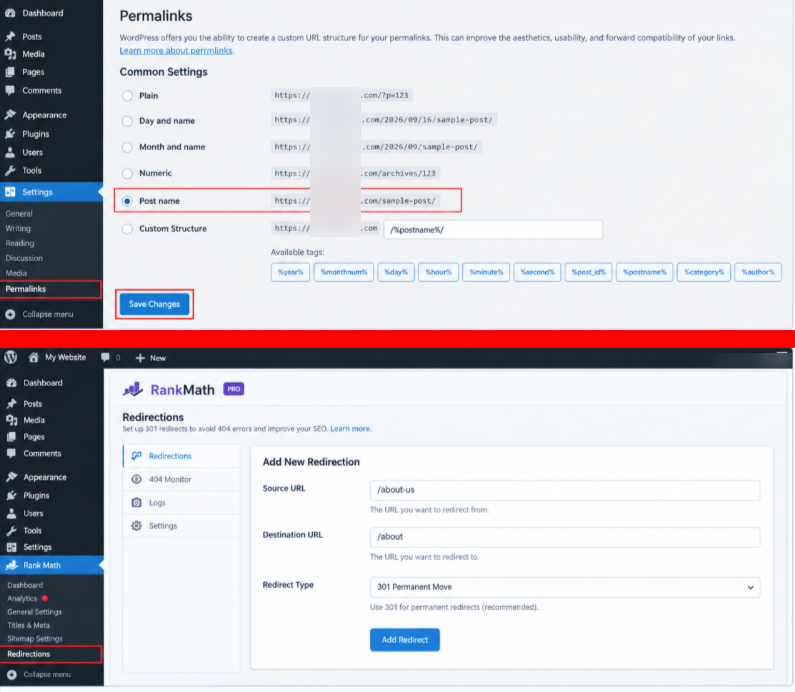Click Rank Math chart icon in lower sidebar
This screenshot has width=795, height=692.
click(x=12, y=565)
